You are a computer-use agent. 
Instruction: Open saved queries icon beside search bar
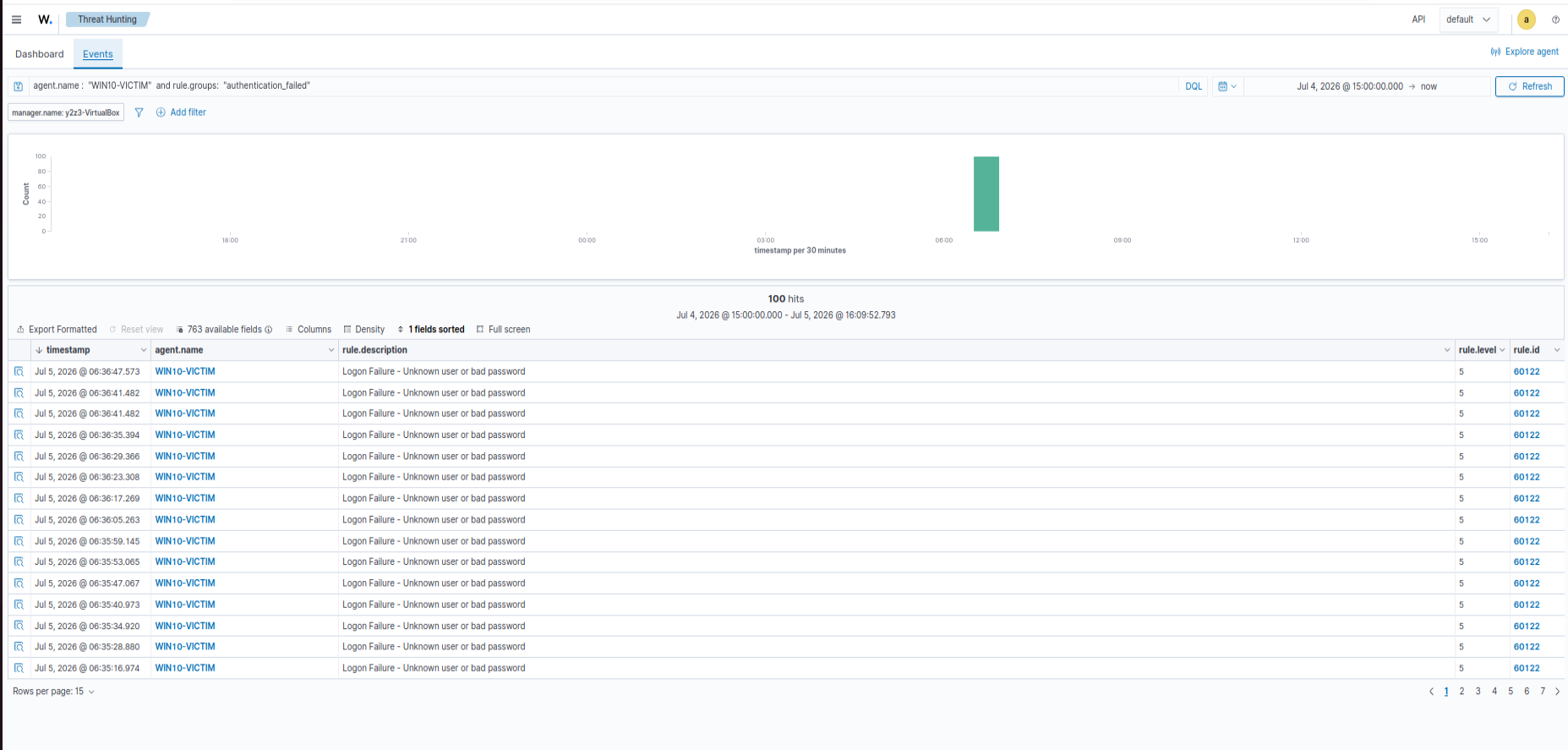pyautogui.click(x=19, y=86)
